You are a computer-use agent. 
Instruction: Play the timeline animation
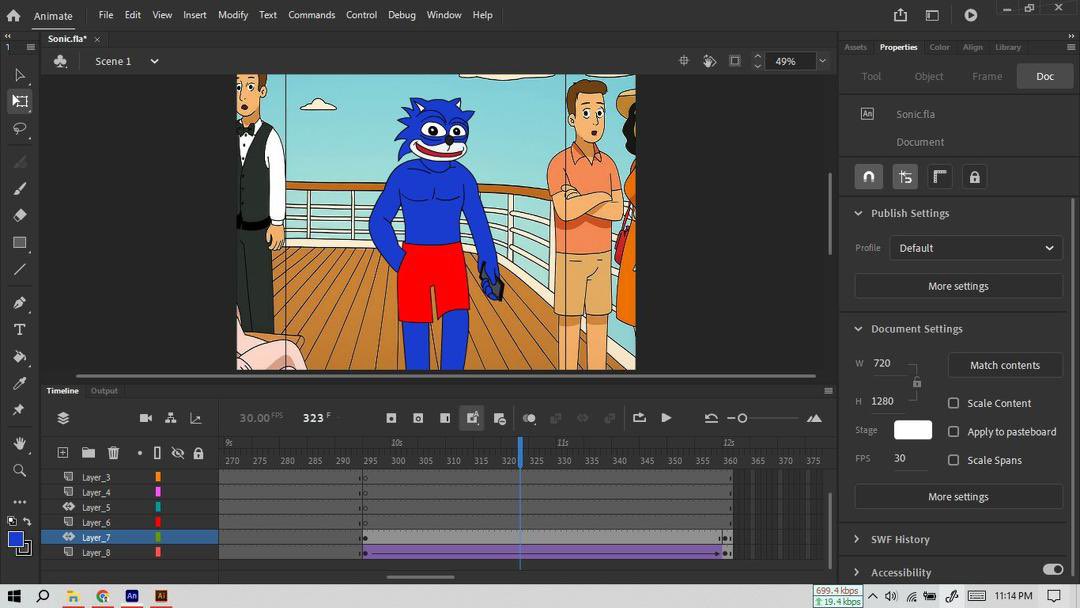(666, 418)
